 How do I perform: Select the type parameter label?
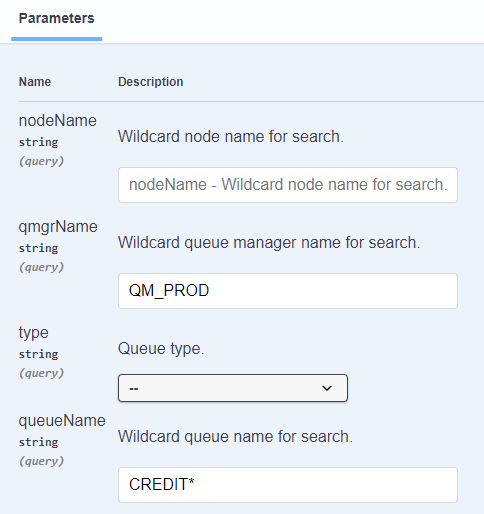click(x=34, y=333)
